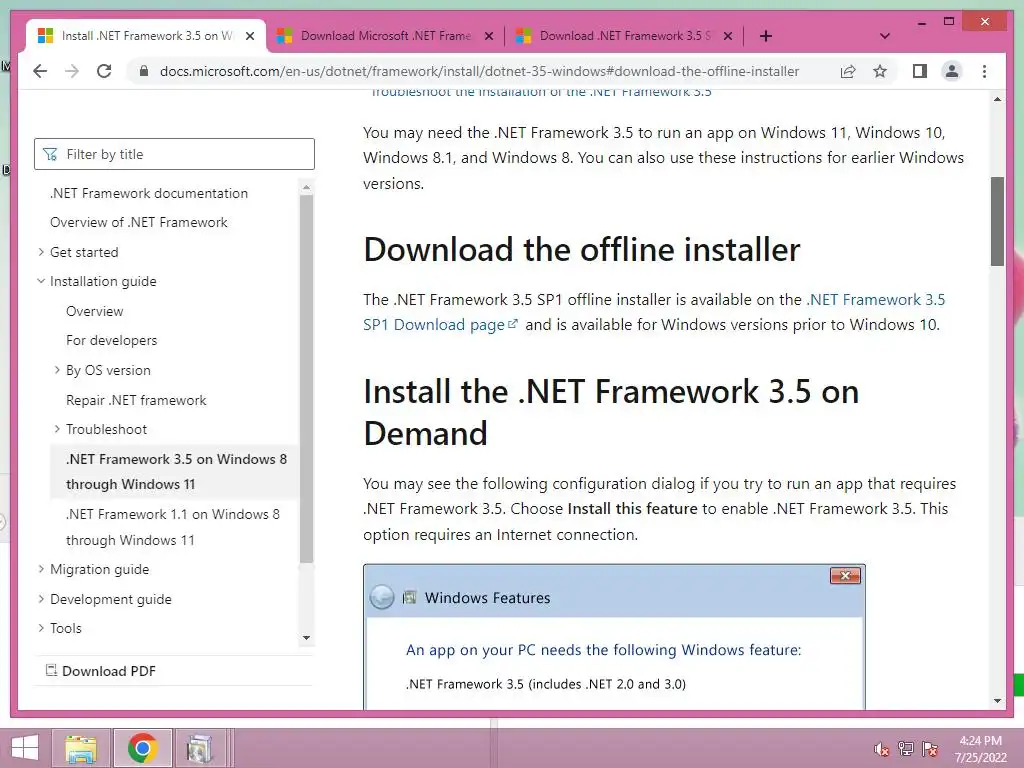Open the Chrome three-dot menu
The image size is (1024, 768).
pyautogui.click(x=984, y=71)
